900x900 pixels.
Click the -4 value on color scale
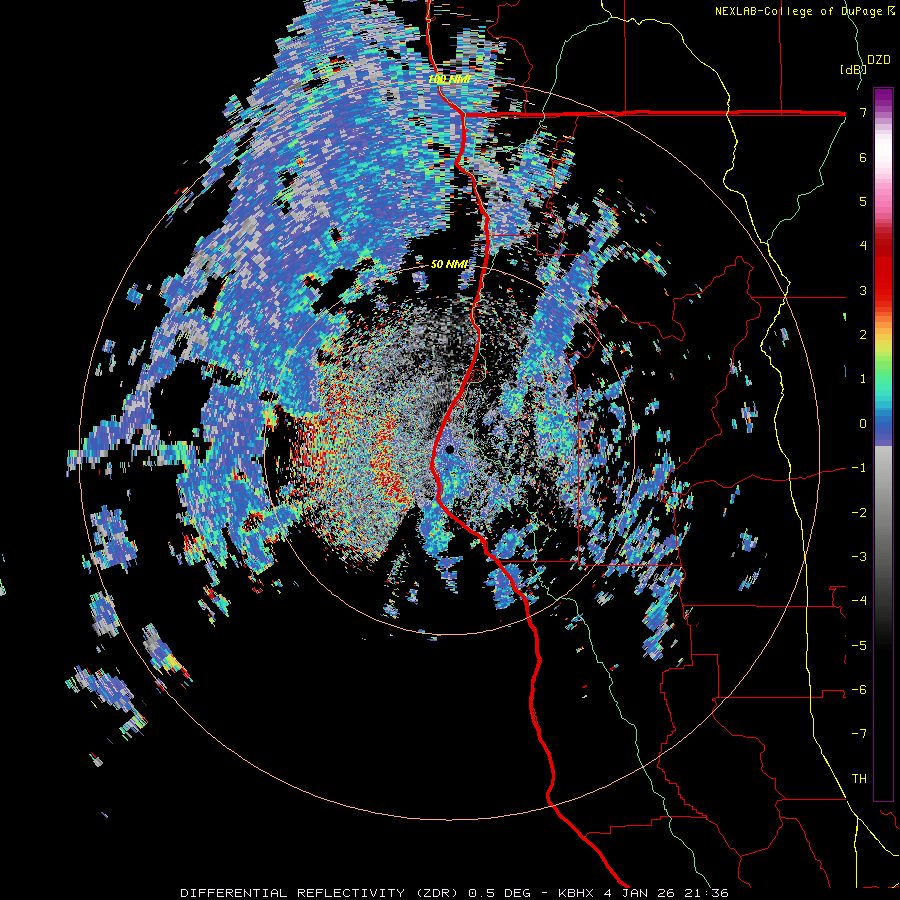pyautogui.click(x=859, y=601)
